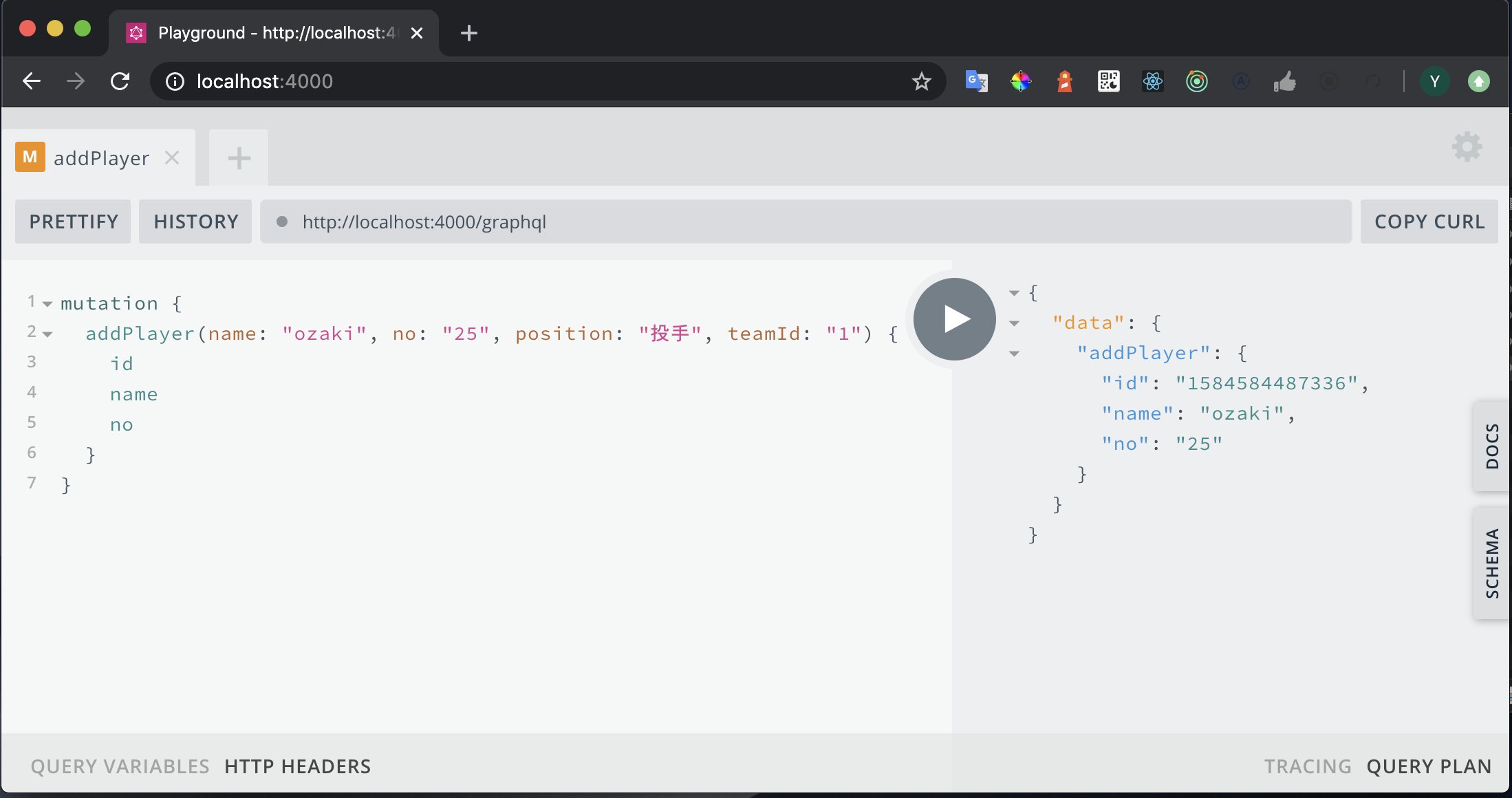Viewport: 1512px width, 798px height.
Task: Click the teamId argument in query
Action: 764,334
